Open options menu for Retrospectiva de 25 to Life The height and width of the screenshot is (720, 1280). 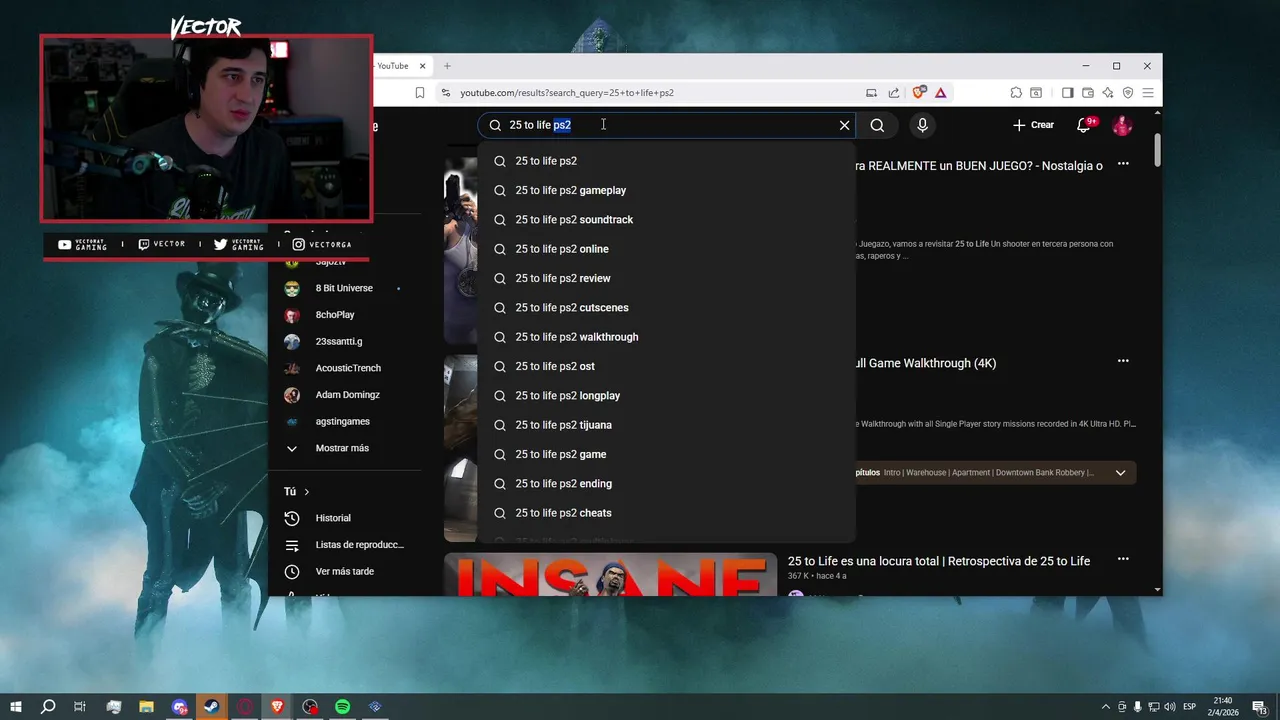(1123, 559)
